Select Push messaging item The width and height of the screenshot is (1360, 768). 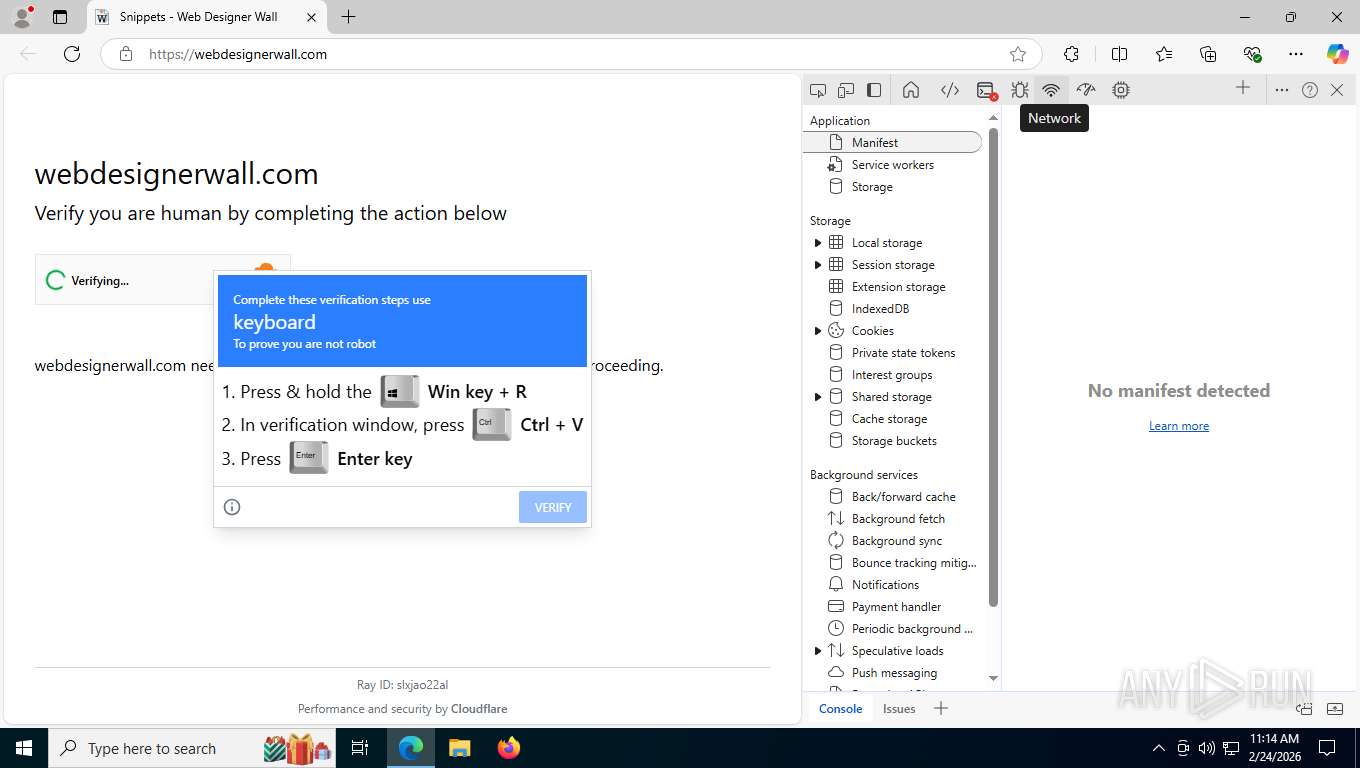tap(892, 673)
